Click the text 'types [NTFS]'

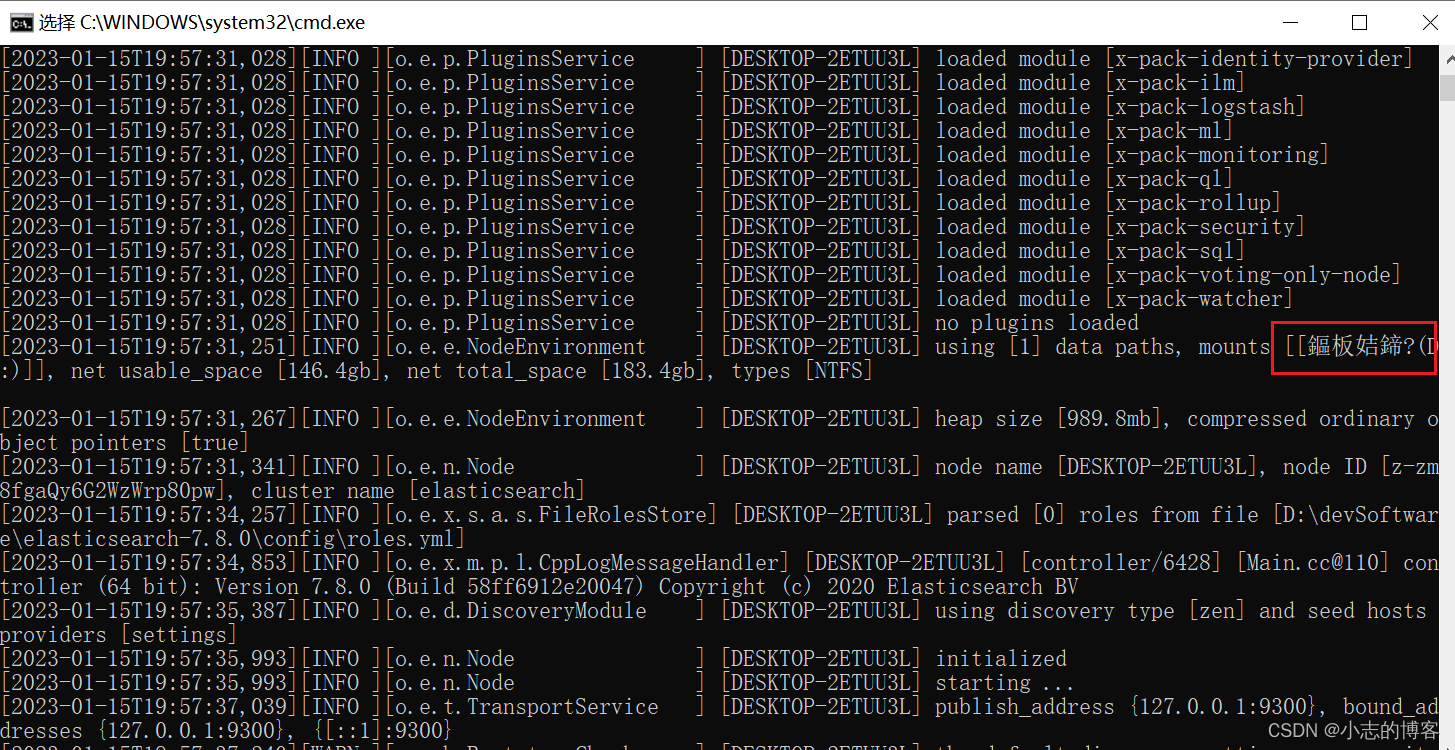pos(803,371)
